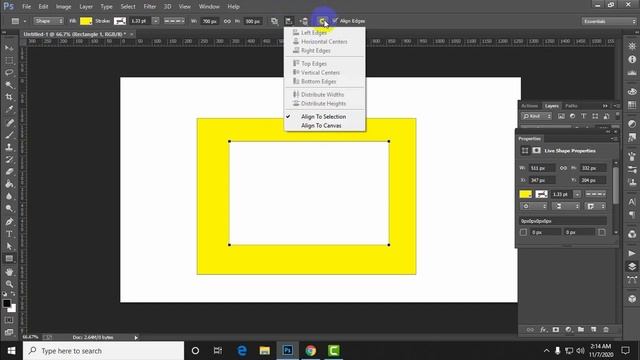Select the Eyedropper tool
This screenshot has height=360, width=640.
pyautogui.click(x=9, y=109)
